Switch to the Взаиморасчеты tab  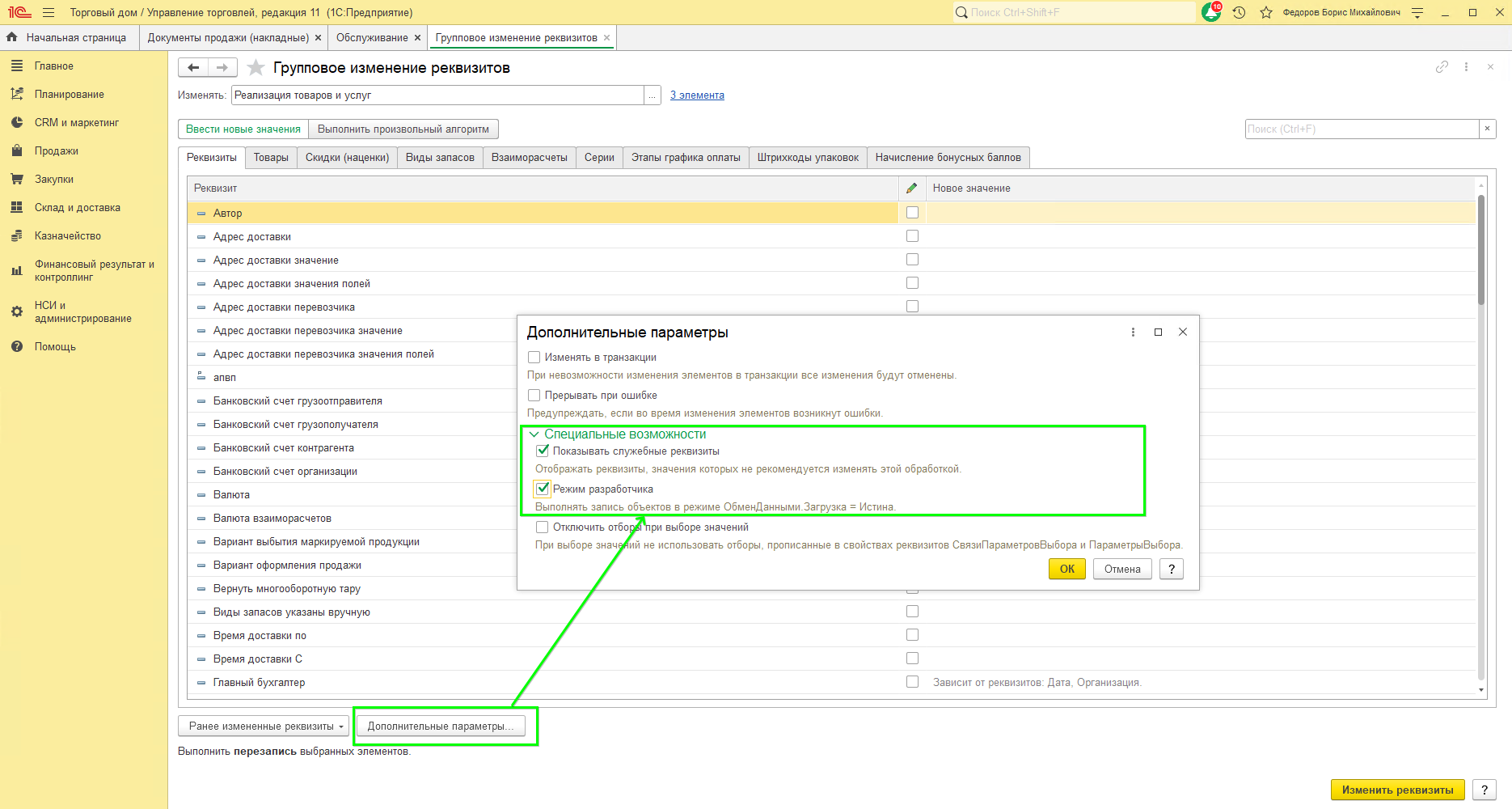(529, 157)
